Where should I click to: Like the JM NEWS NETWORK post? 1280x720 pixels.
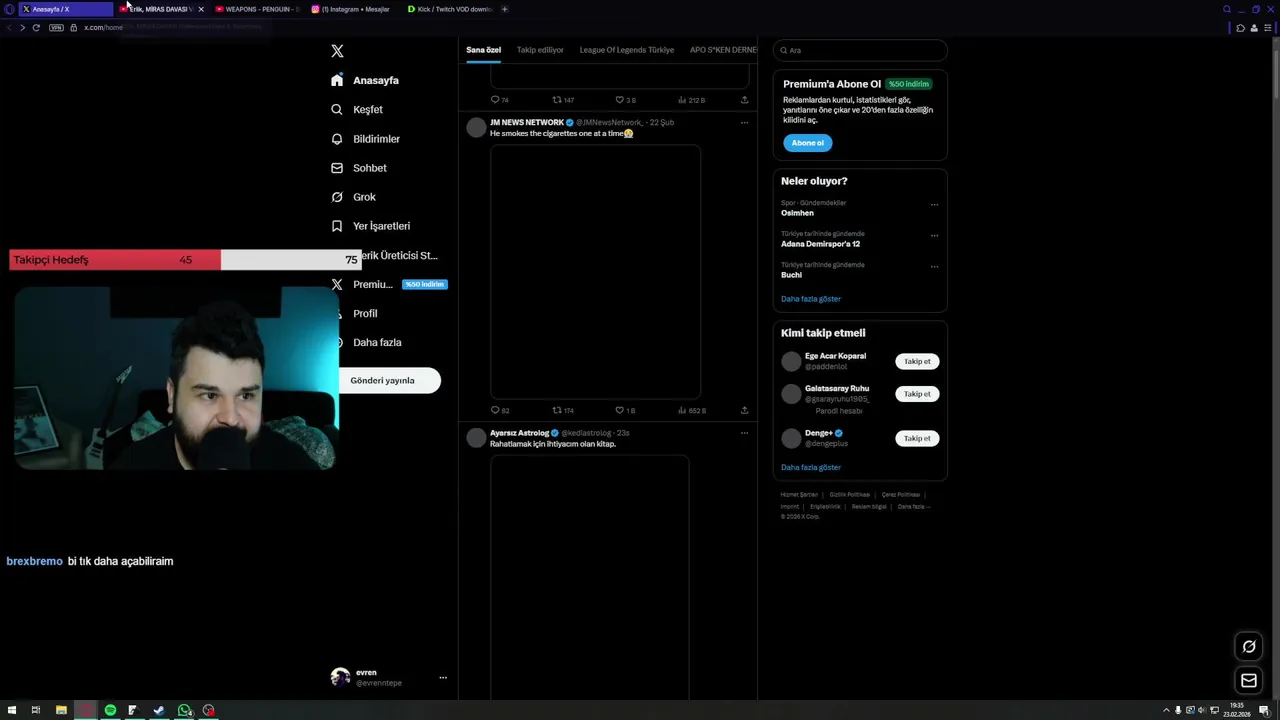coord(625,410)
